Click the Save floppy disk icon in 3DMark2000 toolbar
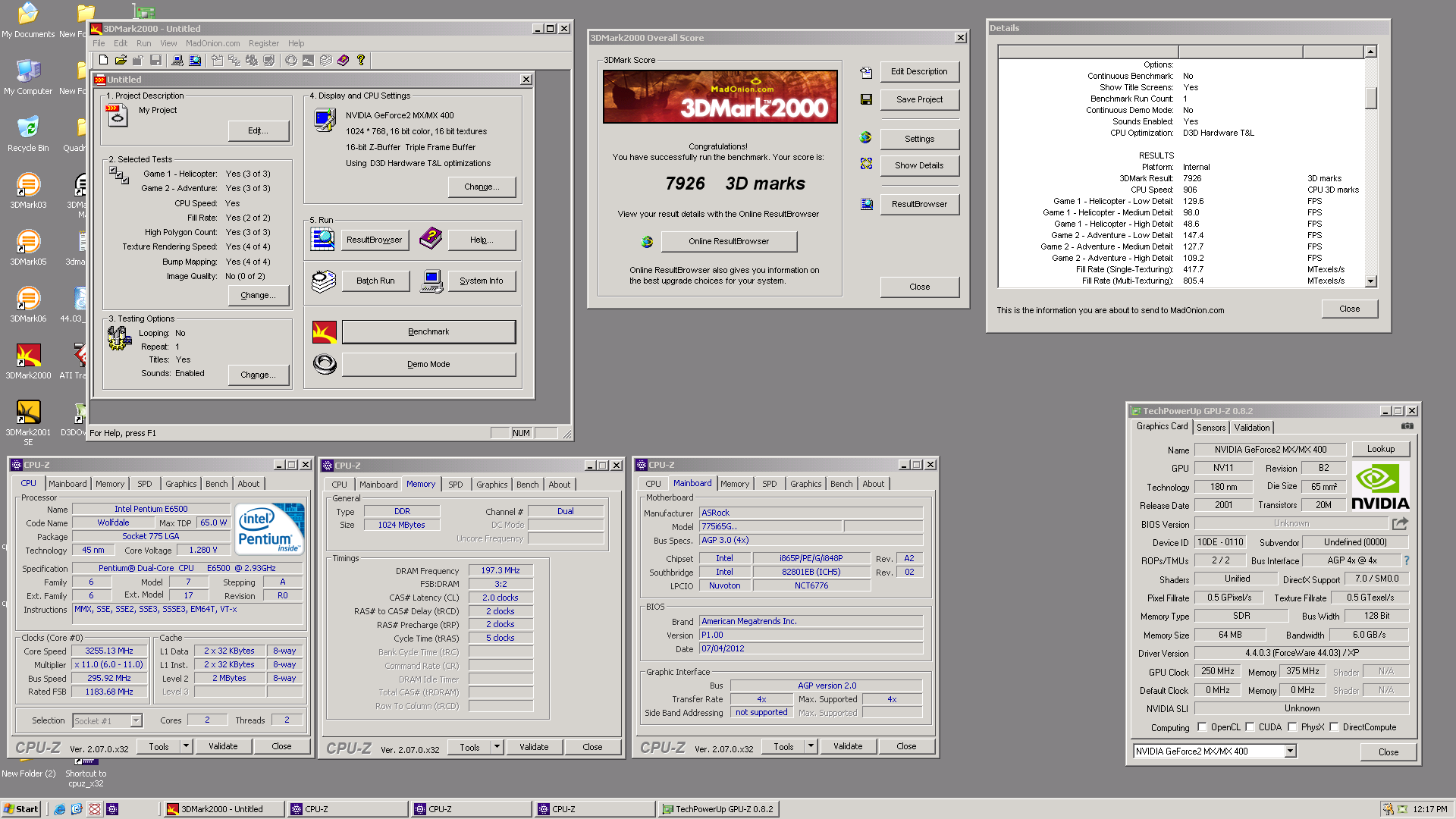This screenshot has width=1456, height=819. [155, 60]
